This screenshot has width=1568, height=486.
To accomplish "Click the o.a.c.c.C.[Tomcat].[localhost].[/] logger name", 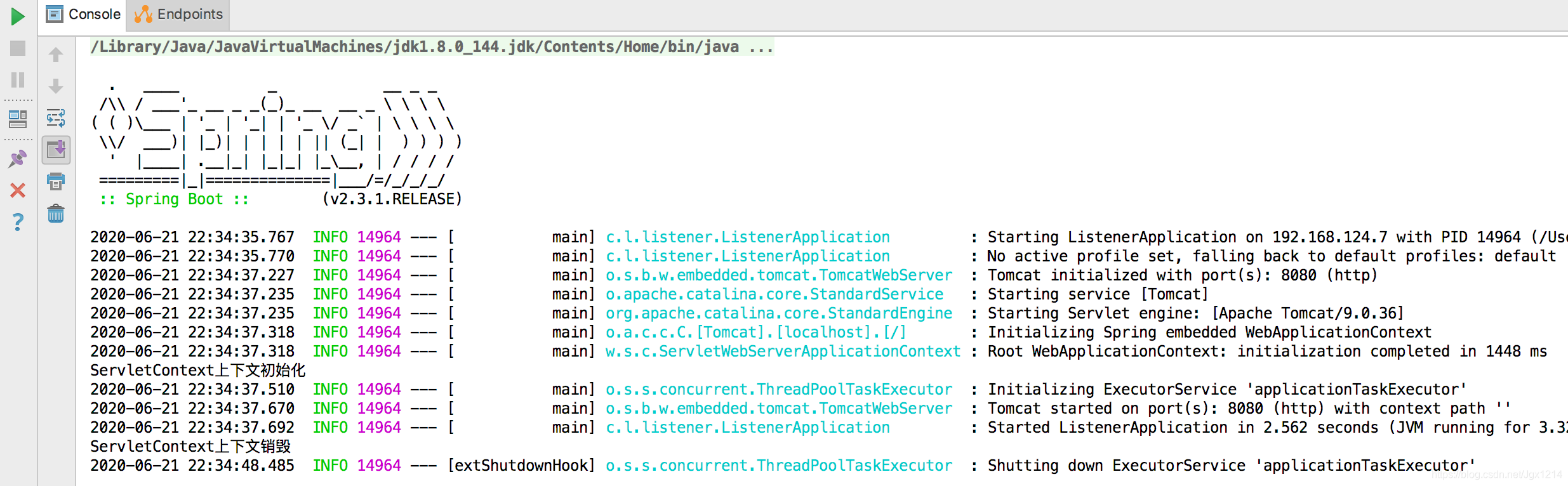I will coord(756,332).
